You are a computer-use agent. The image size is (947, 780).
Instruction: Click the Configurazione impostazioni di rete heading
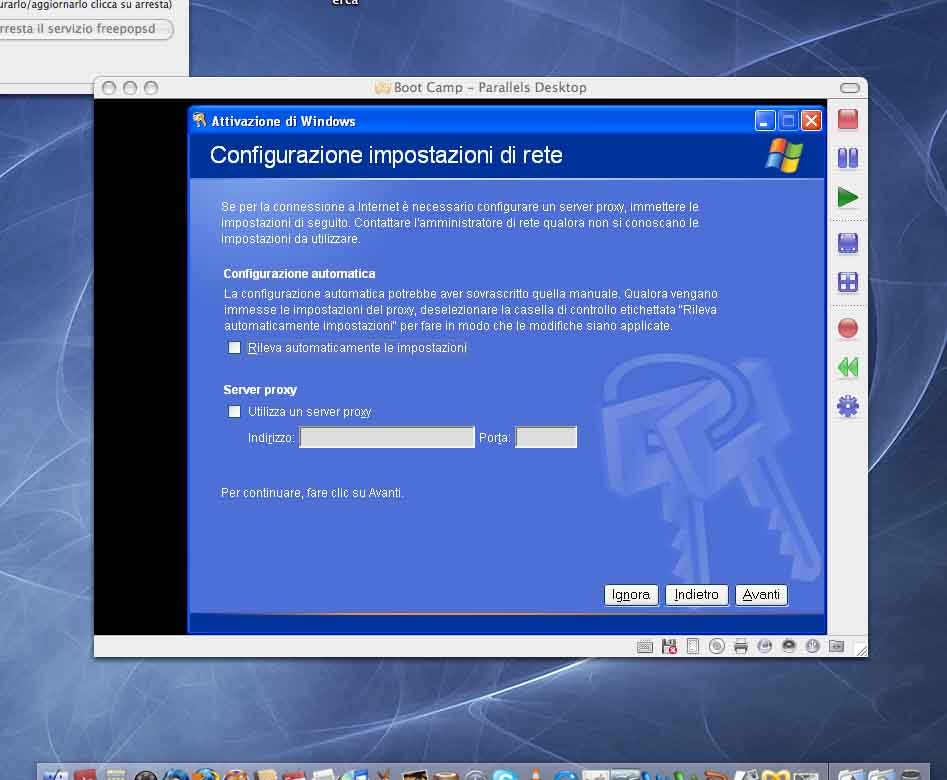386,155
